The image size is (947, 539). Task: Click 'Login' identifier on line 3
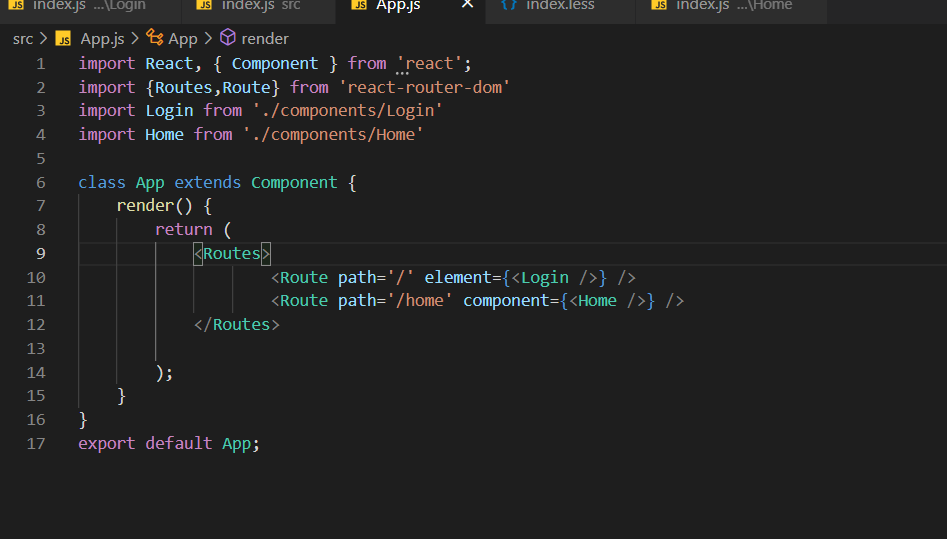(169, 111)
